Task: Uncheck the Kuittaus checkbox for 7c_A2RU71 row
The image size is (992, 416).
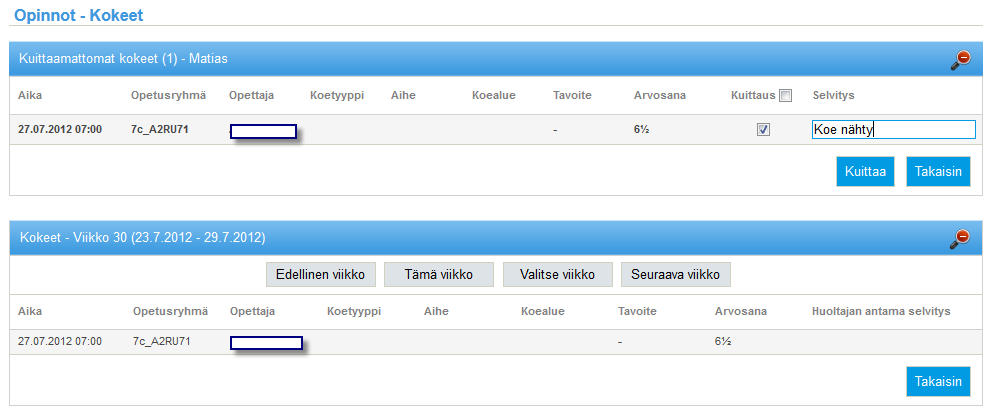Action: 764,130
